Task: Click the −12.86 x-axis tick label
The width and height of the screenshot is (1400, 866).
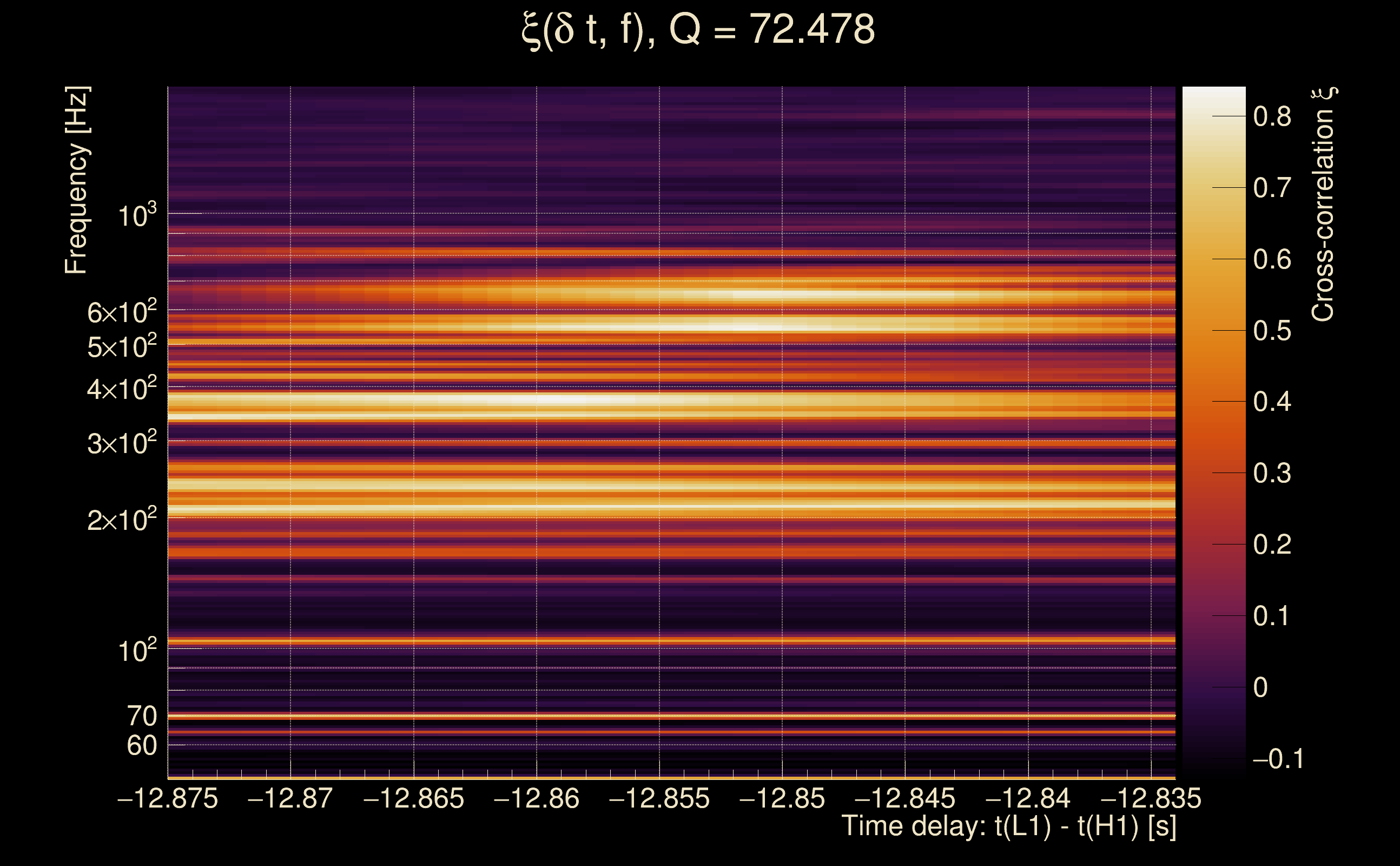Action: (x=536, y=798)
